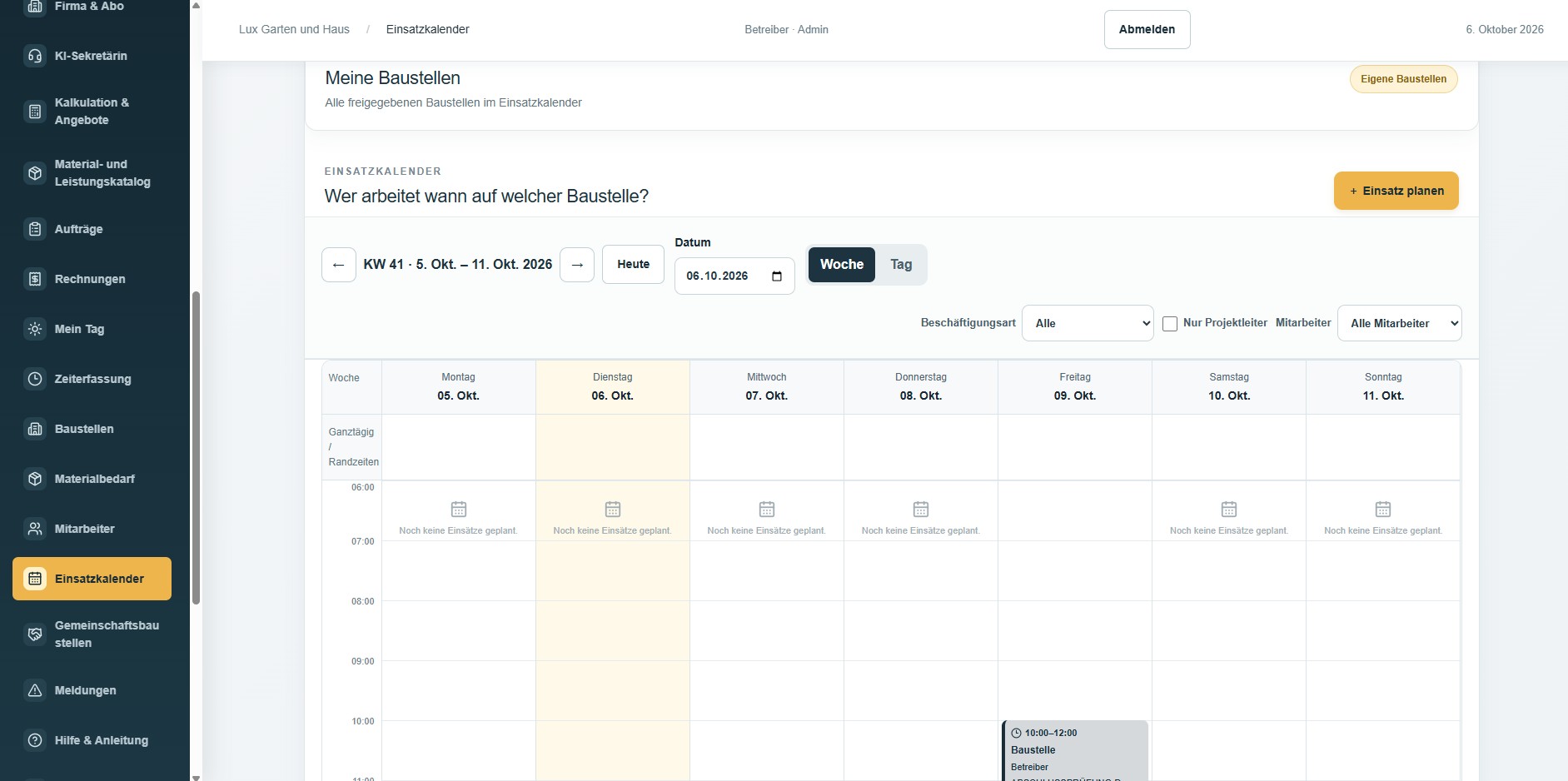Open Mitarbeiter in the sidebar

coord(92,529)
